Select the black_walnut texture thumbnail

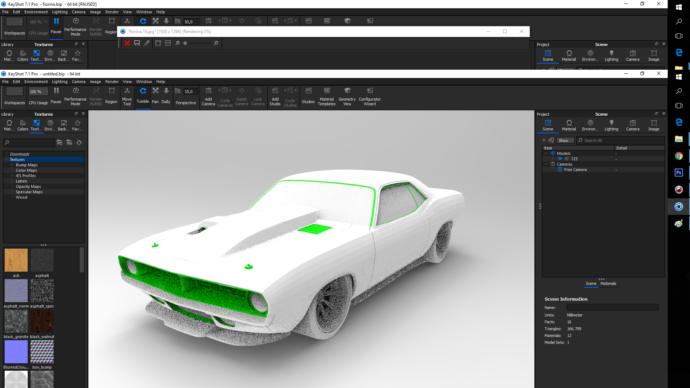[x=42, y=321]
